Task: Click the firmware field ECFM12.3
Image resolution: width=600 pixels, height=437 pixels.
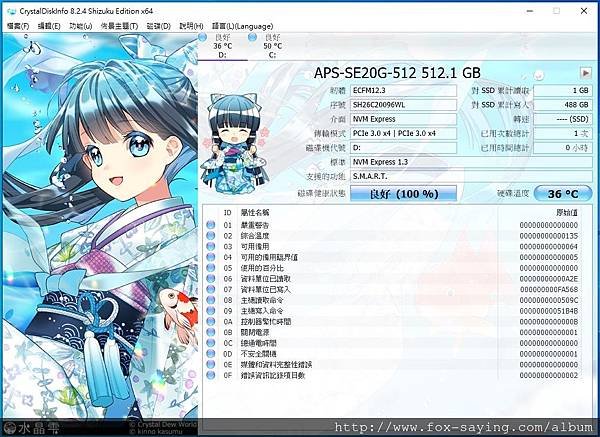Action: coord(404,91)
